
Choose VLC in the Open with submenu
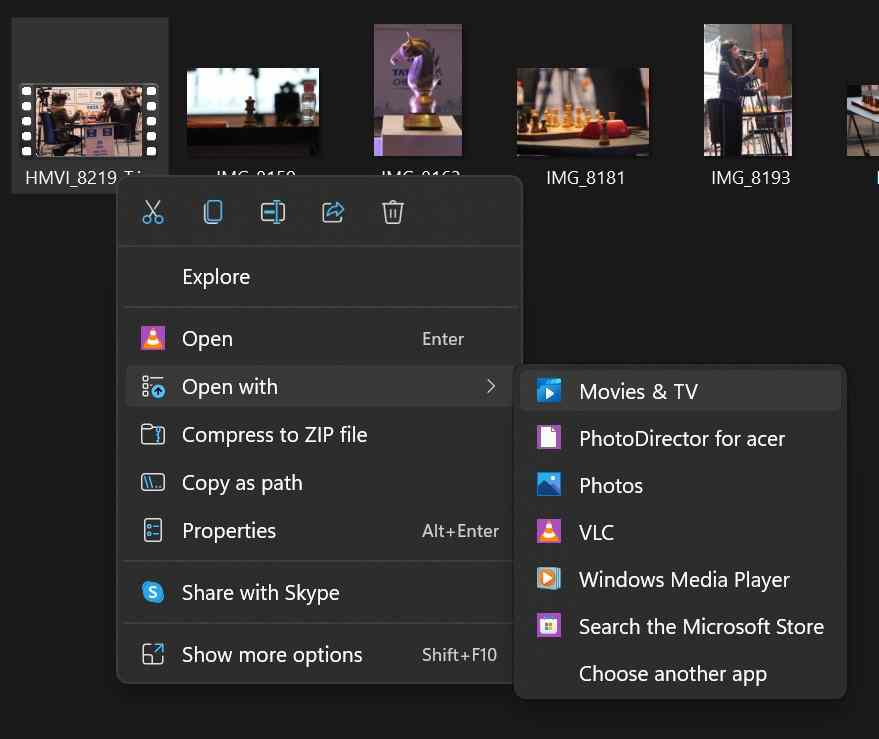pos(680,532)
